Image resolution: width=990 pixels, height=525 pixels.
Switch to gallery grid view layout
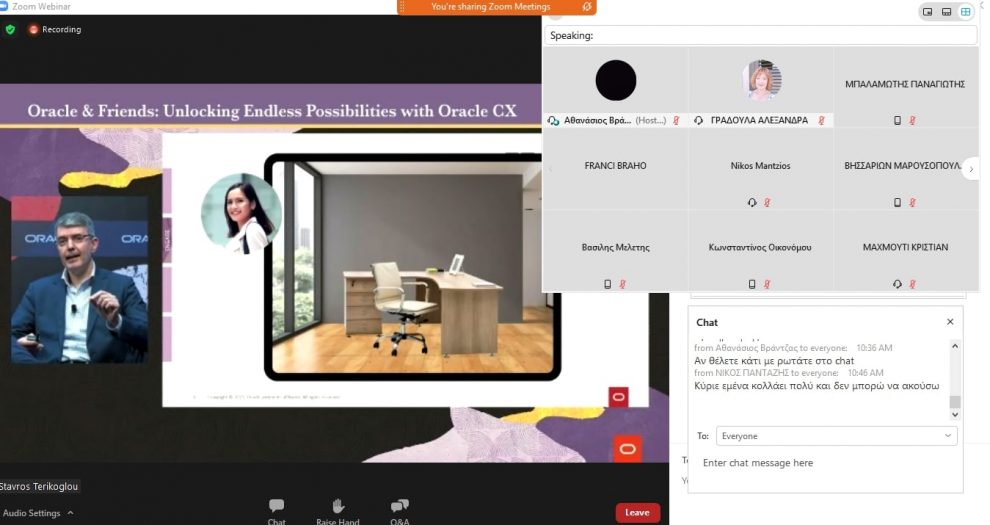point(966,12)
